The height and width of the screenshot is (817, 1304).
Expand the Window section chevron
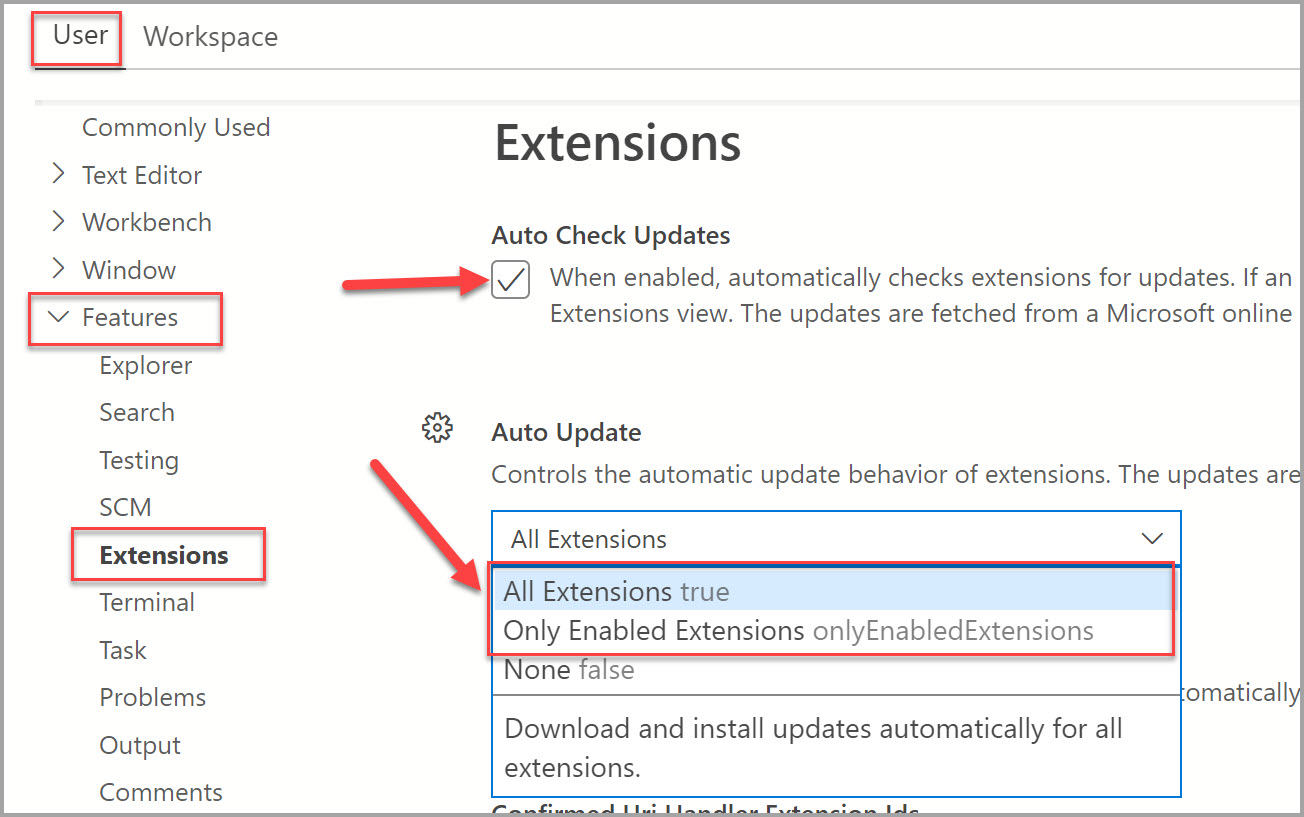tap(59, 269)
